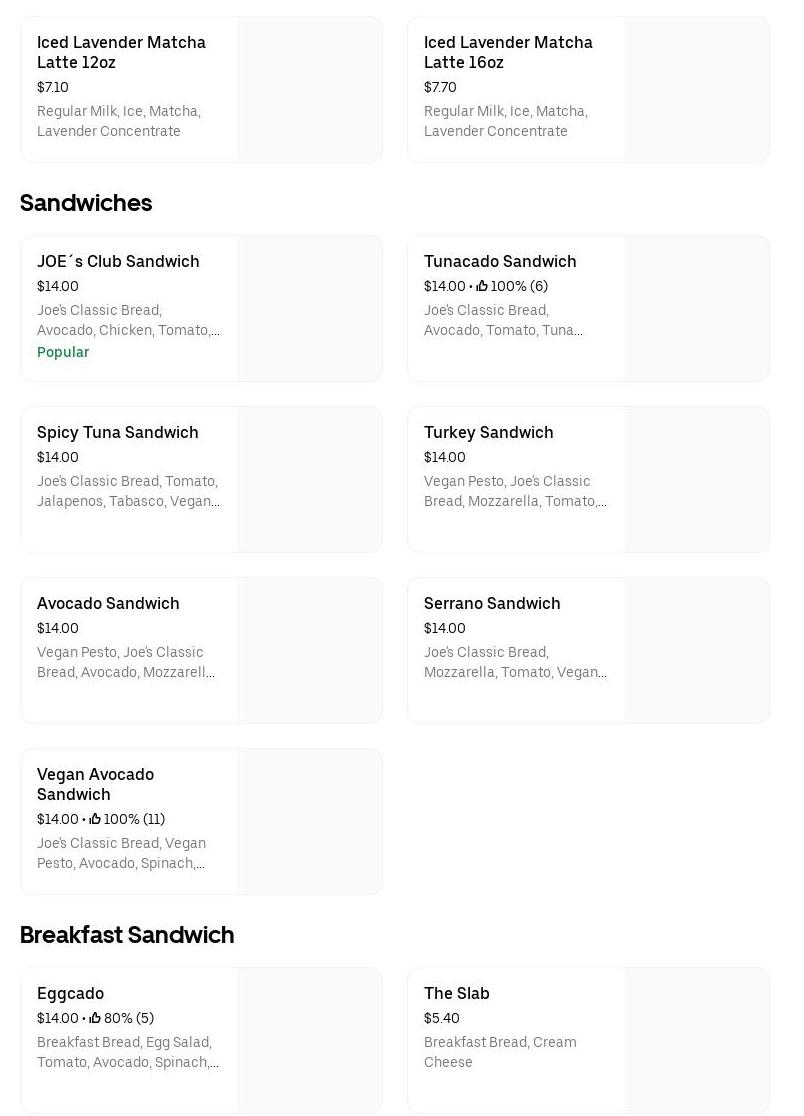Image resolution: width=804 pixels, height=1116 pixels.
Task: Choose the Avocado Sandwich title
Action: (x=108, y=604)
